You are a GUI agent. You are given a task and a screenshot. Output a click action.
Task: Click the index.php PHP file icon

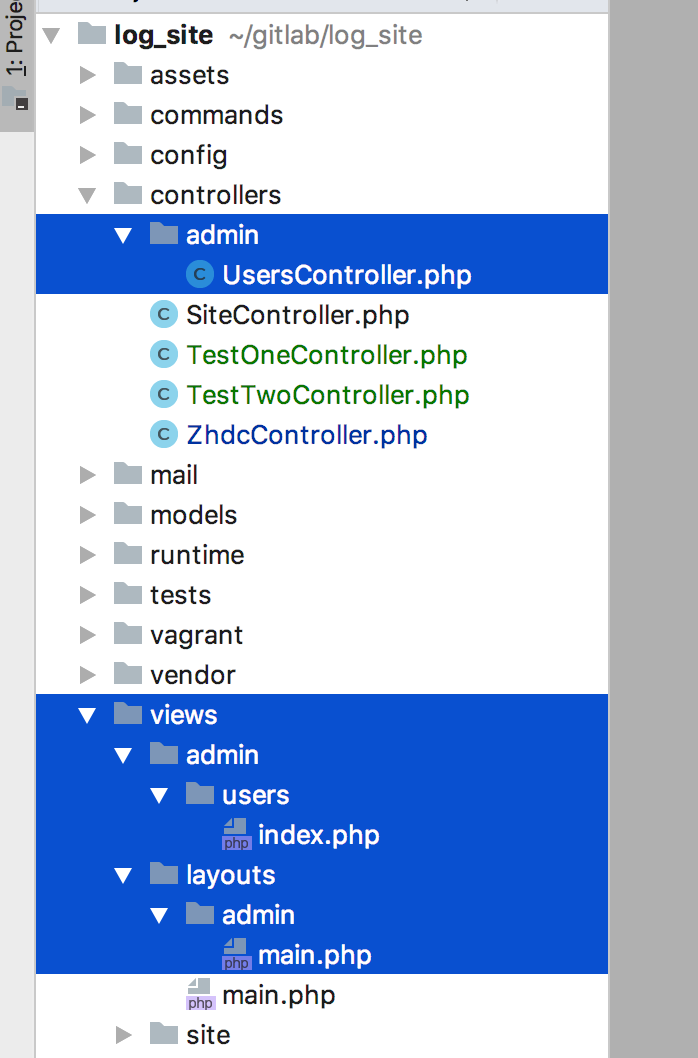[x=236, y=835]
